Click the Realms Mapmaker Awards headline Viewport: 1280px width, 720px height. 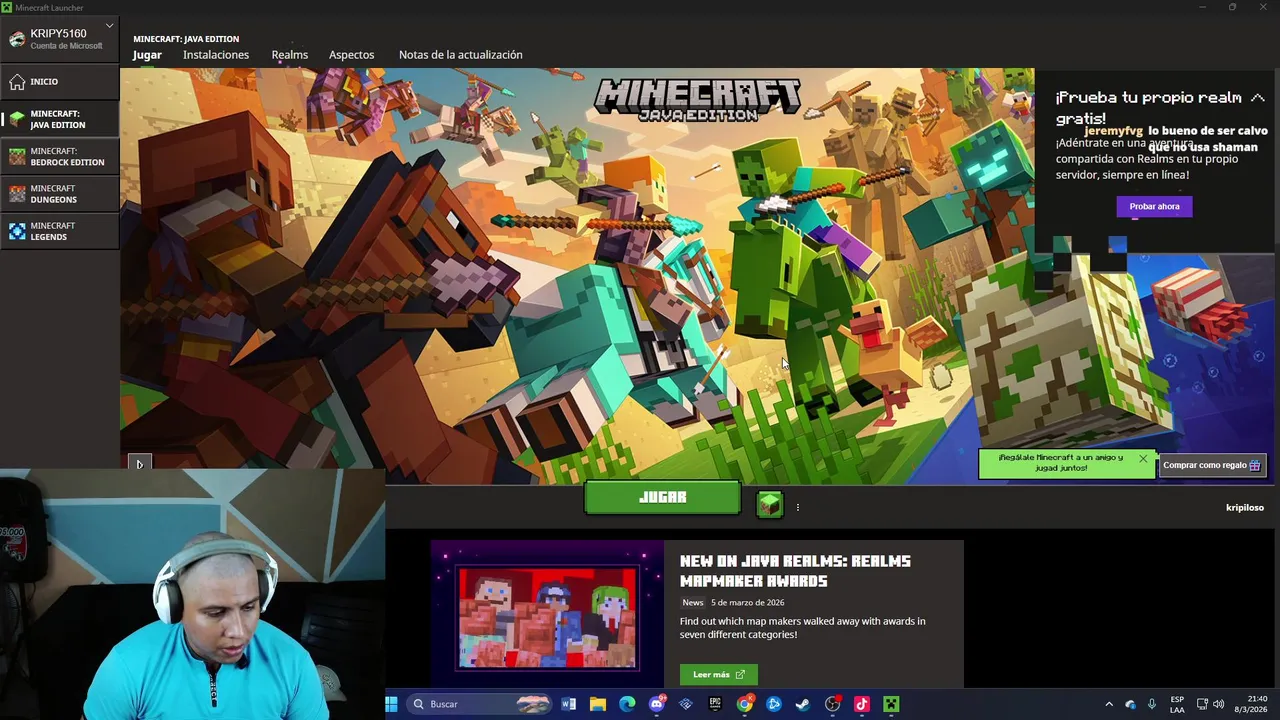pyautogui.click(x=795, y=571)
